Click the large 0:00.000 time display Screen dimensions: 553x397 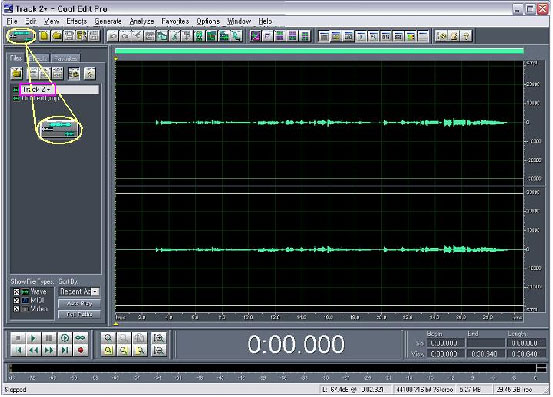(x=296, y=344)
